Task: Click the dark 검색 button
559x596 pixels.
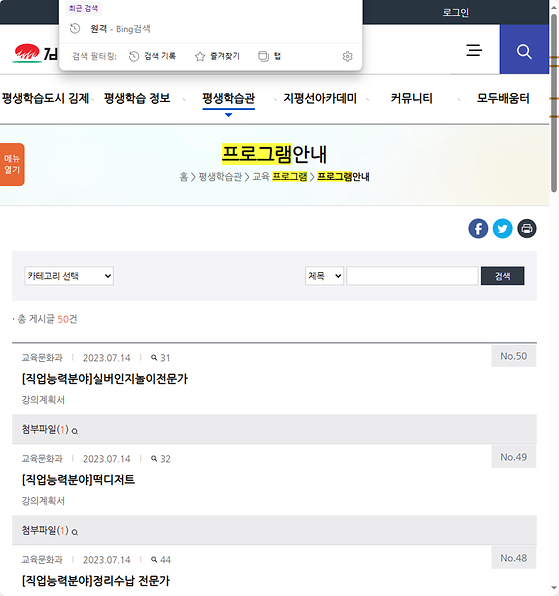Action: click(502, 276)
